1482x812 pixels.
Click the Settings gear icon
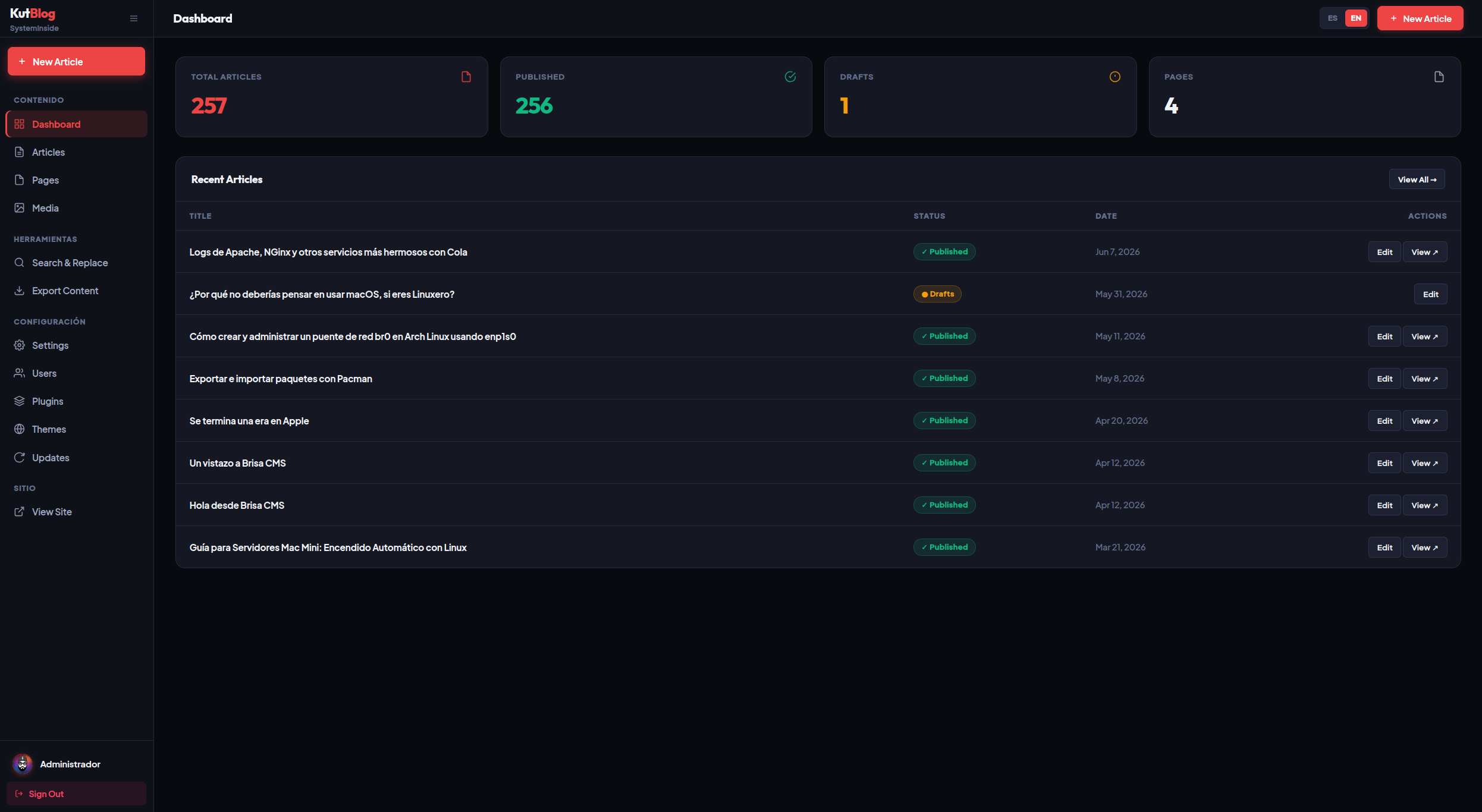tap(20, 345)
